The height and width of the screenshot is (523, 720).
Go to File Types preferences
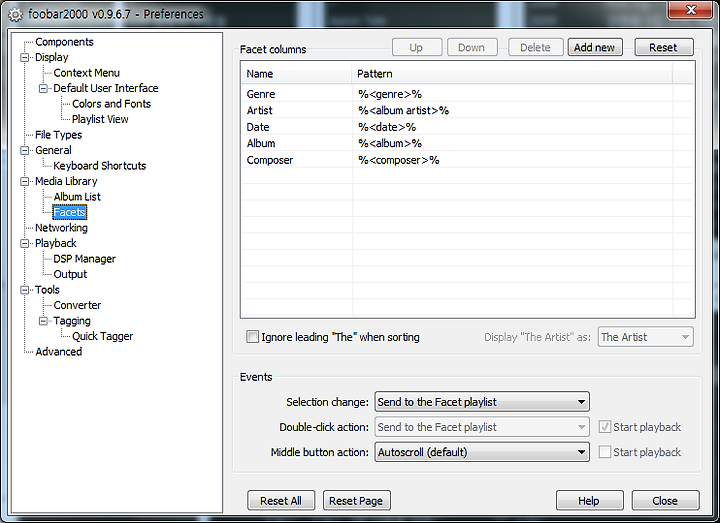pyautogui.click(x=58, y=135)
